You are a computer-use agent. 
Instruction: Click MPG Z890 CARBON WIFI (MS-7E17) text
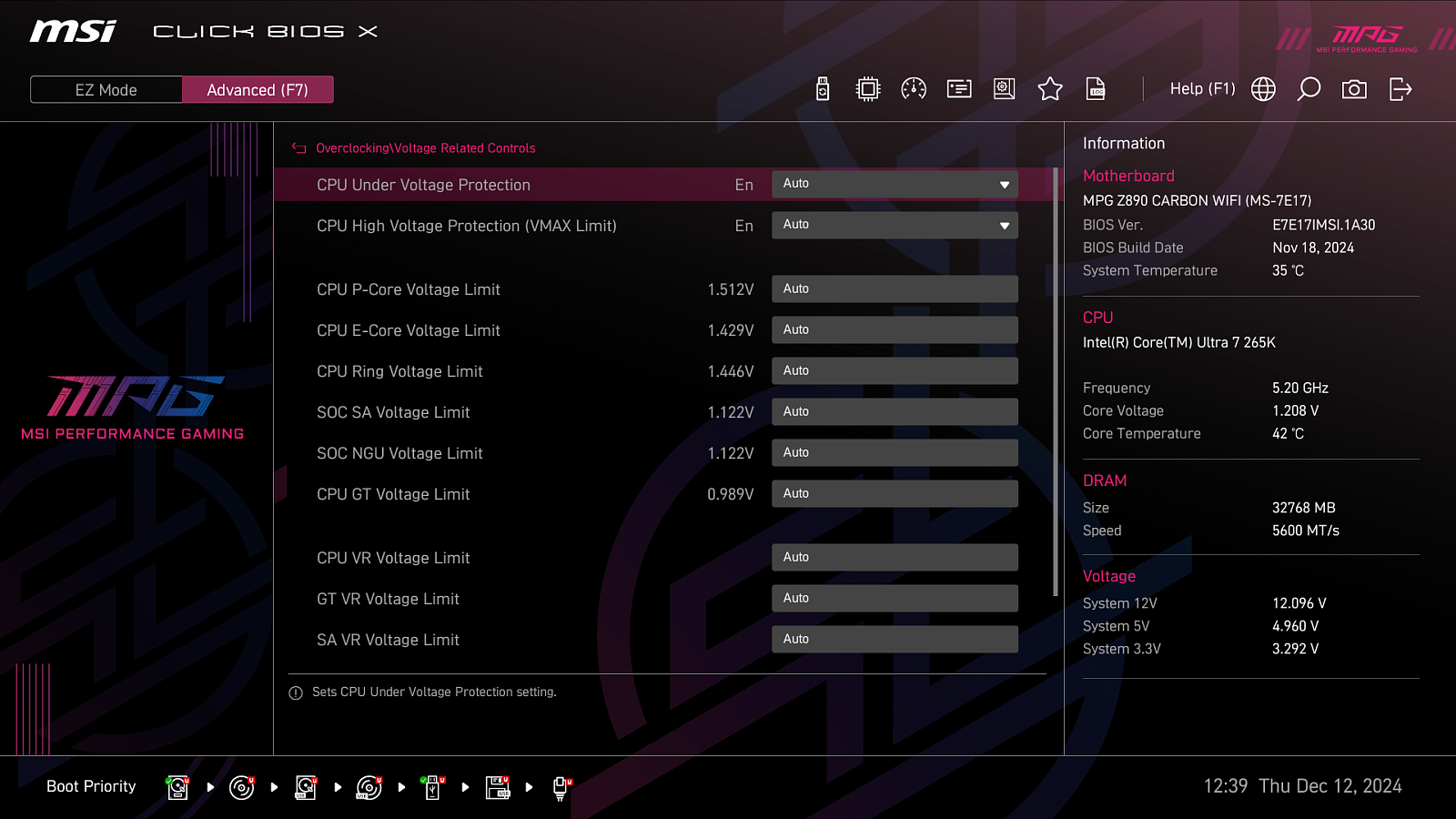pyautogui.click(x=1198, y=200)
